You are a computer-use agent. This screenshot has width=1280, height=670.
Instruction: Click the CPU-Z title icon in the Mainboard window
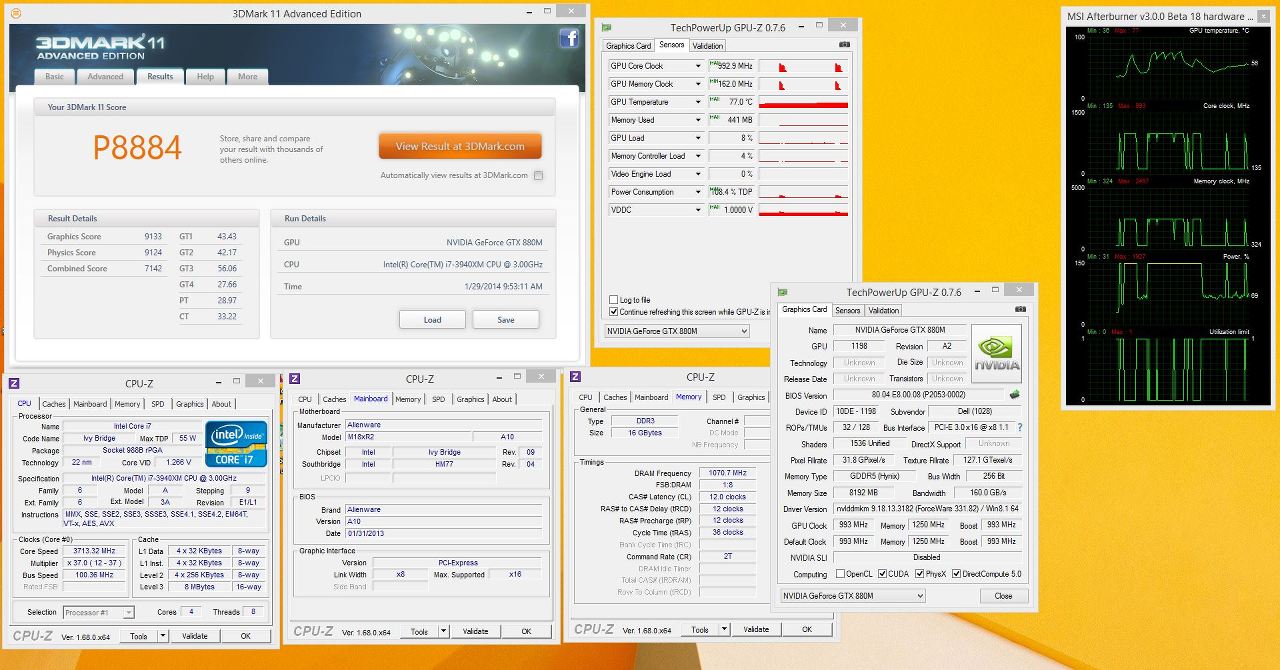(x=295, y=378)
